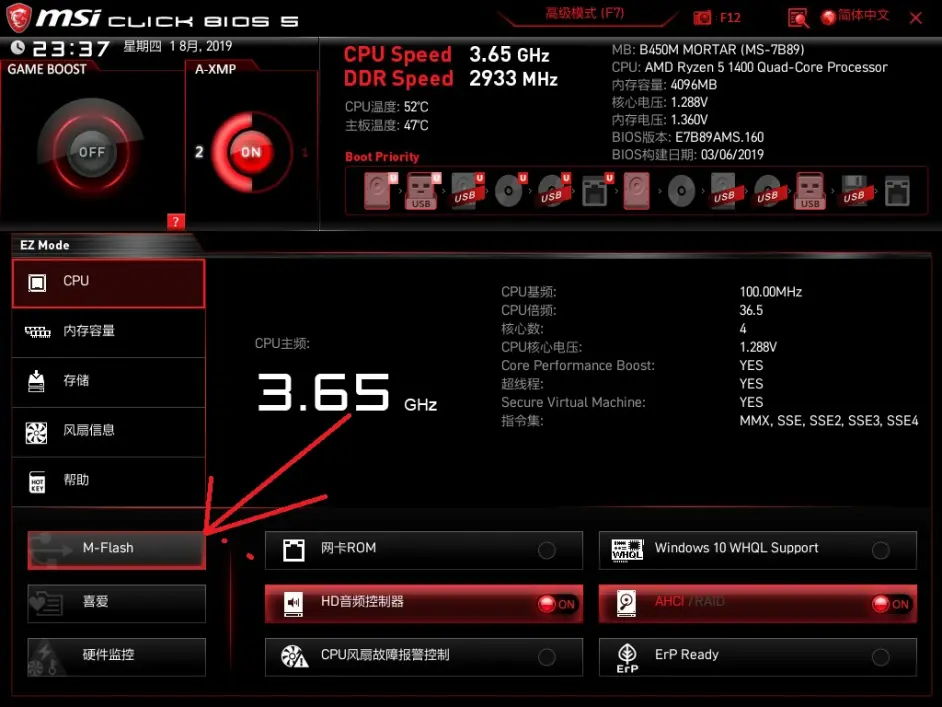Click the F12 screenshot camera icon
Screen dimensions: 942x707
point(703,18)
